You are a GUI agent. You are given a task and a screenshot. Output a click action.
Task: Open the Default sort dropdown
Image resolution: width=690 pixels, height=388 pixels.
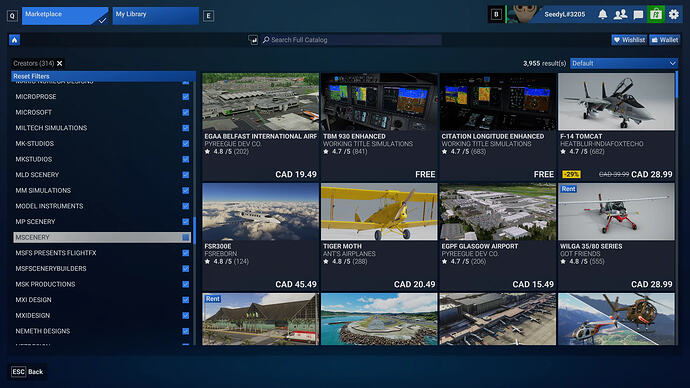pos(624,63)
